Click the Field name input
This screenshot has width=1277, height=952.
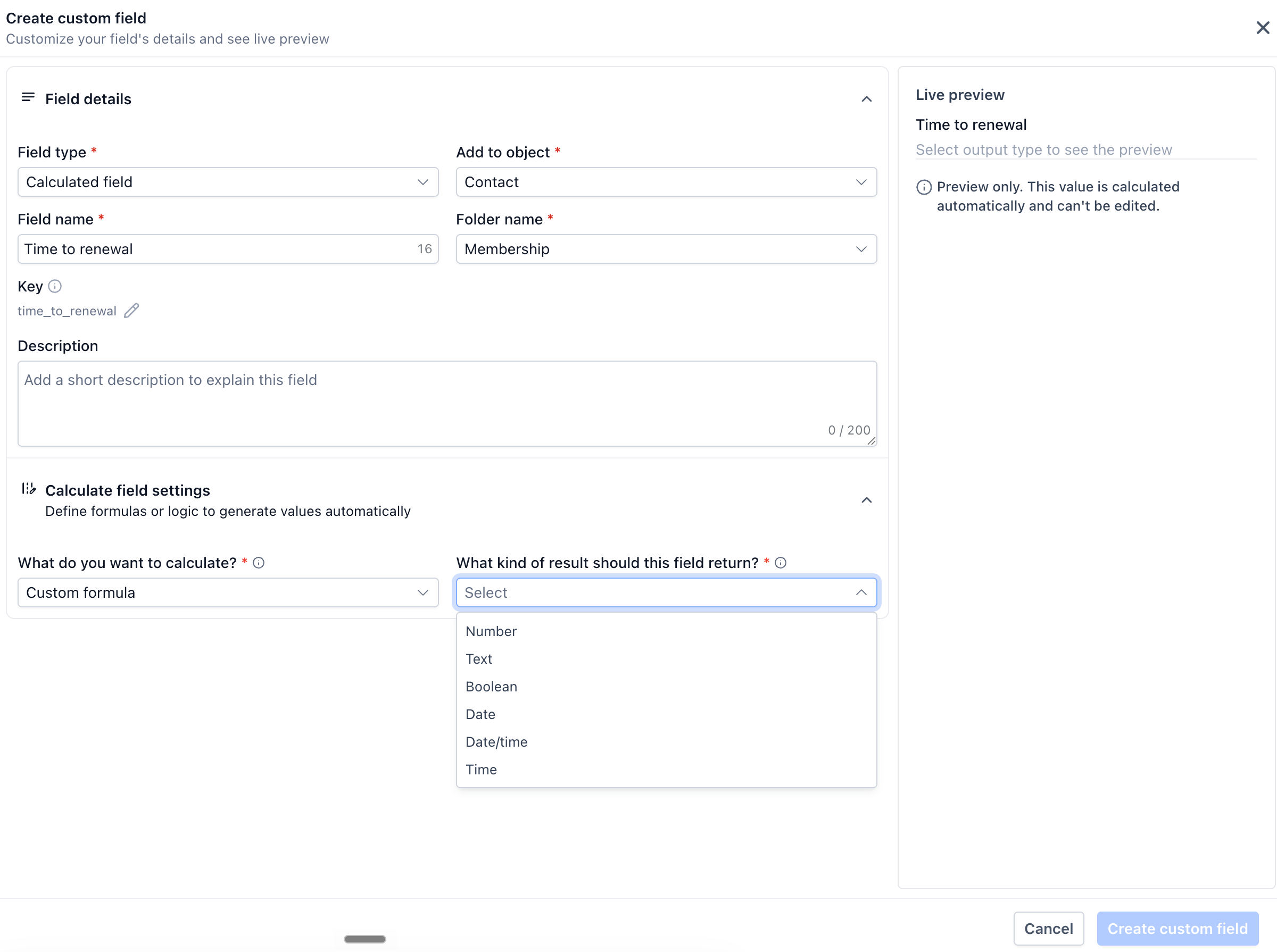228,249
